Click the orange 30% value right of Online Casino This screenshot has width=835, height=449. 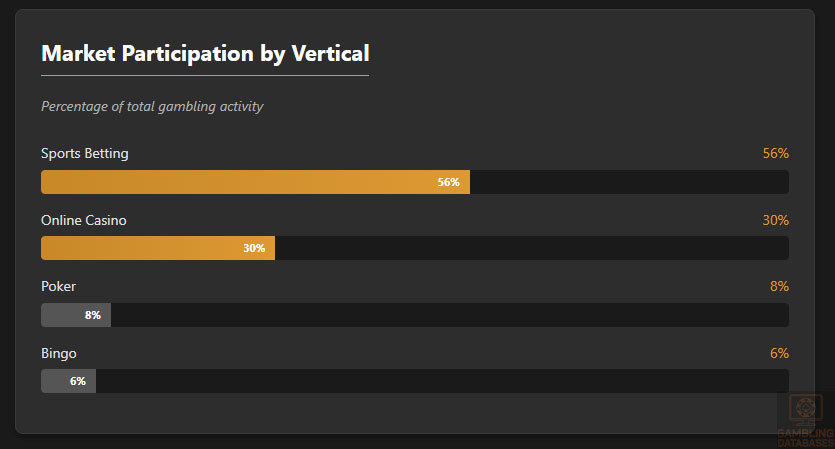[776, 220]
